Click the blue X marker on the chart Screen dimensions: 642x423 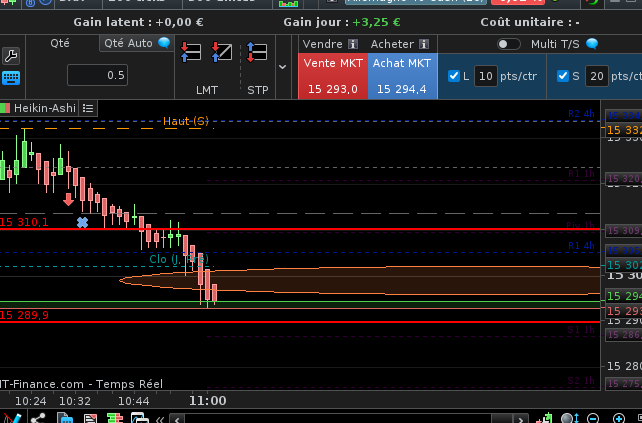pyautogui.click(x=82, y=222)
